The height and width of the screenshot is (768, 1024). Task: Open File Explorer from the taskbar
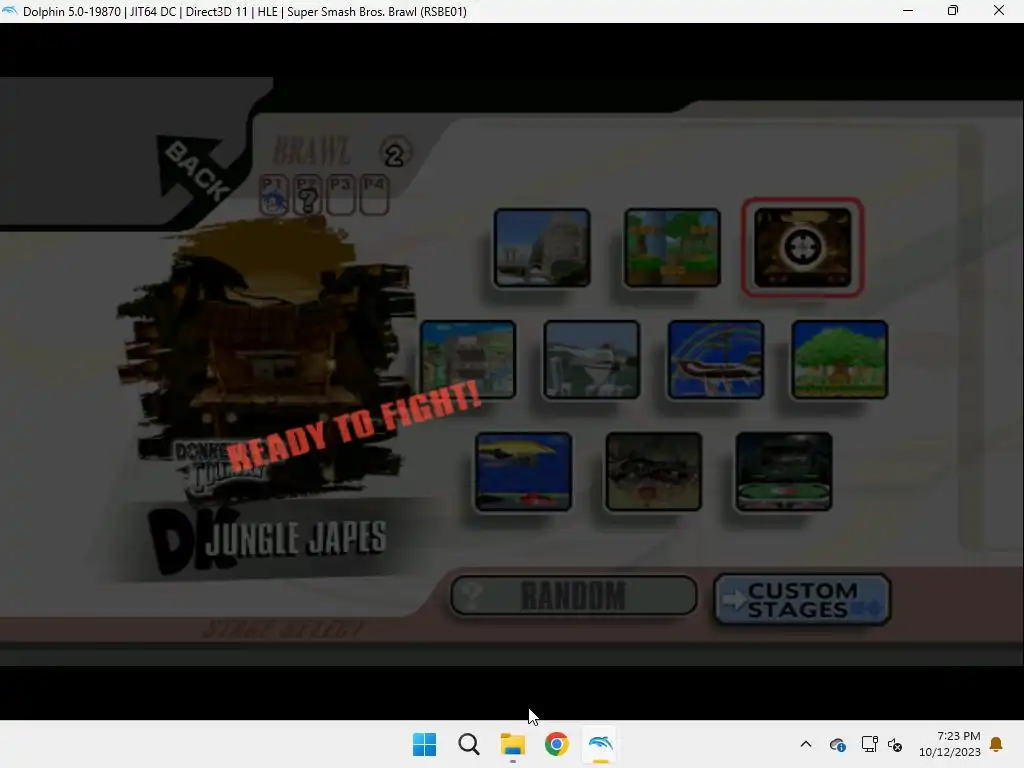tap(513, 744)
